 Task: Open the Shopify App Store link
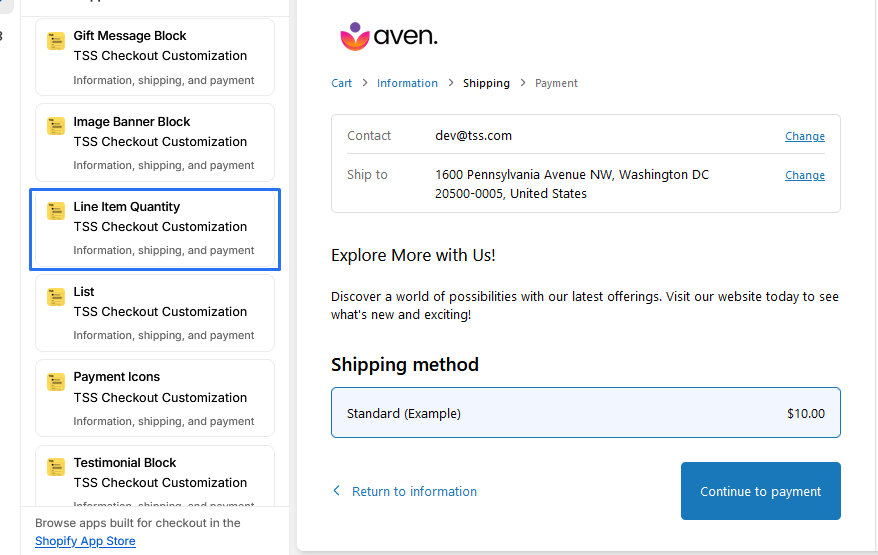coord(85,541)
